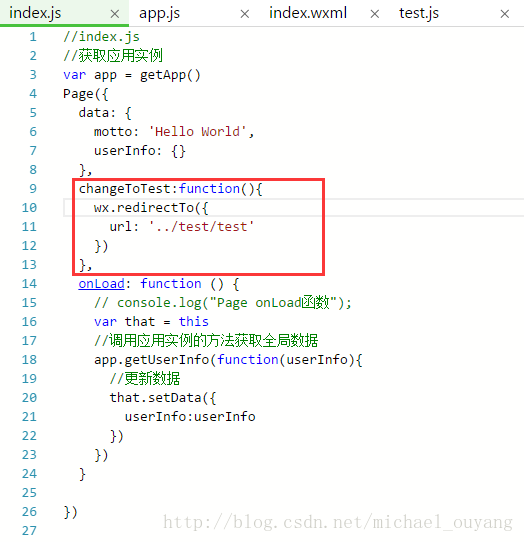The height and width of the screenshot is (542, 524).
Task: Click the 'var that = this' line
Action: (x=151, y=322)
